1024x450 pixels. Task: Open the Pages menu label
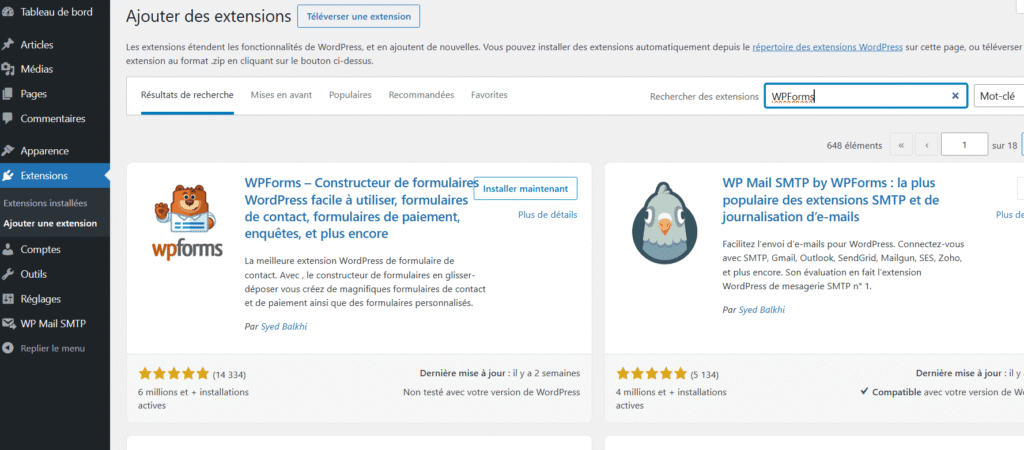coord(33,94)
